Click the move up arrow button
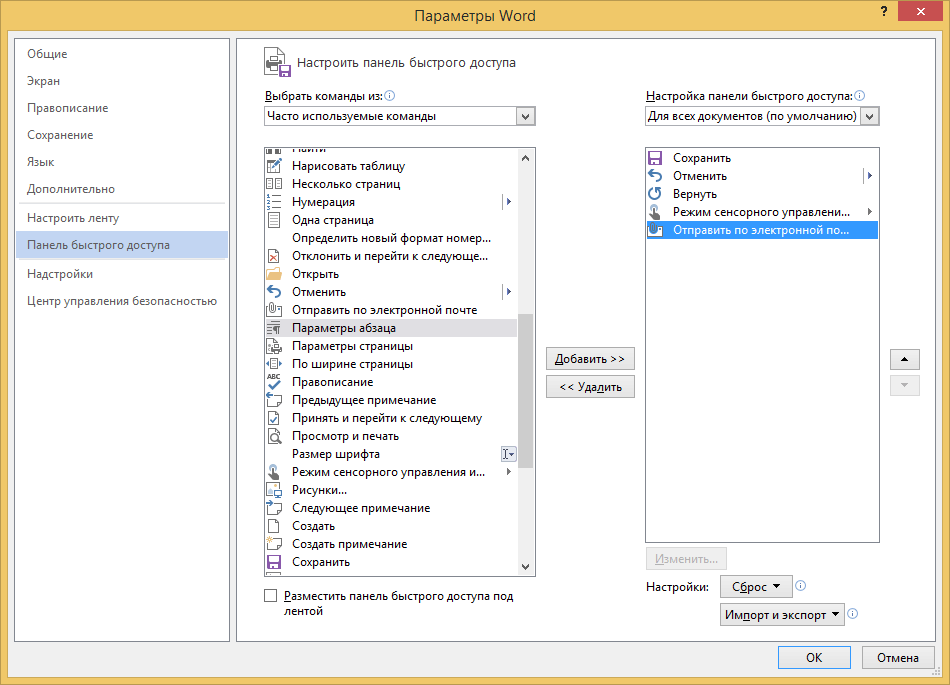 (904, 359)
